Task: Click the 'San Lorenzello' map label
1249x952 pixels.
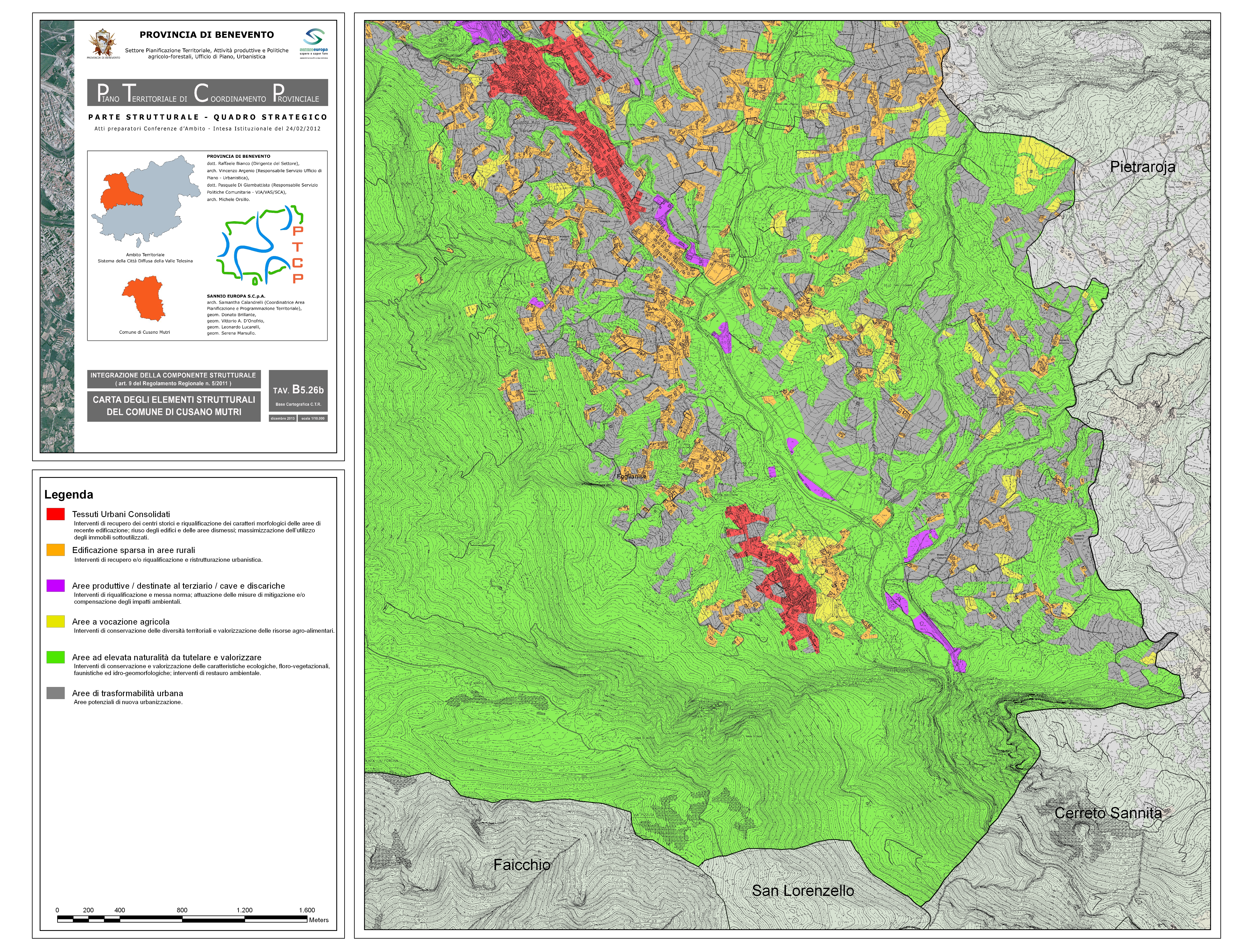Action: coord(803,891)
